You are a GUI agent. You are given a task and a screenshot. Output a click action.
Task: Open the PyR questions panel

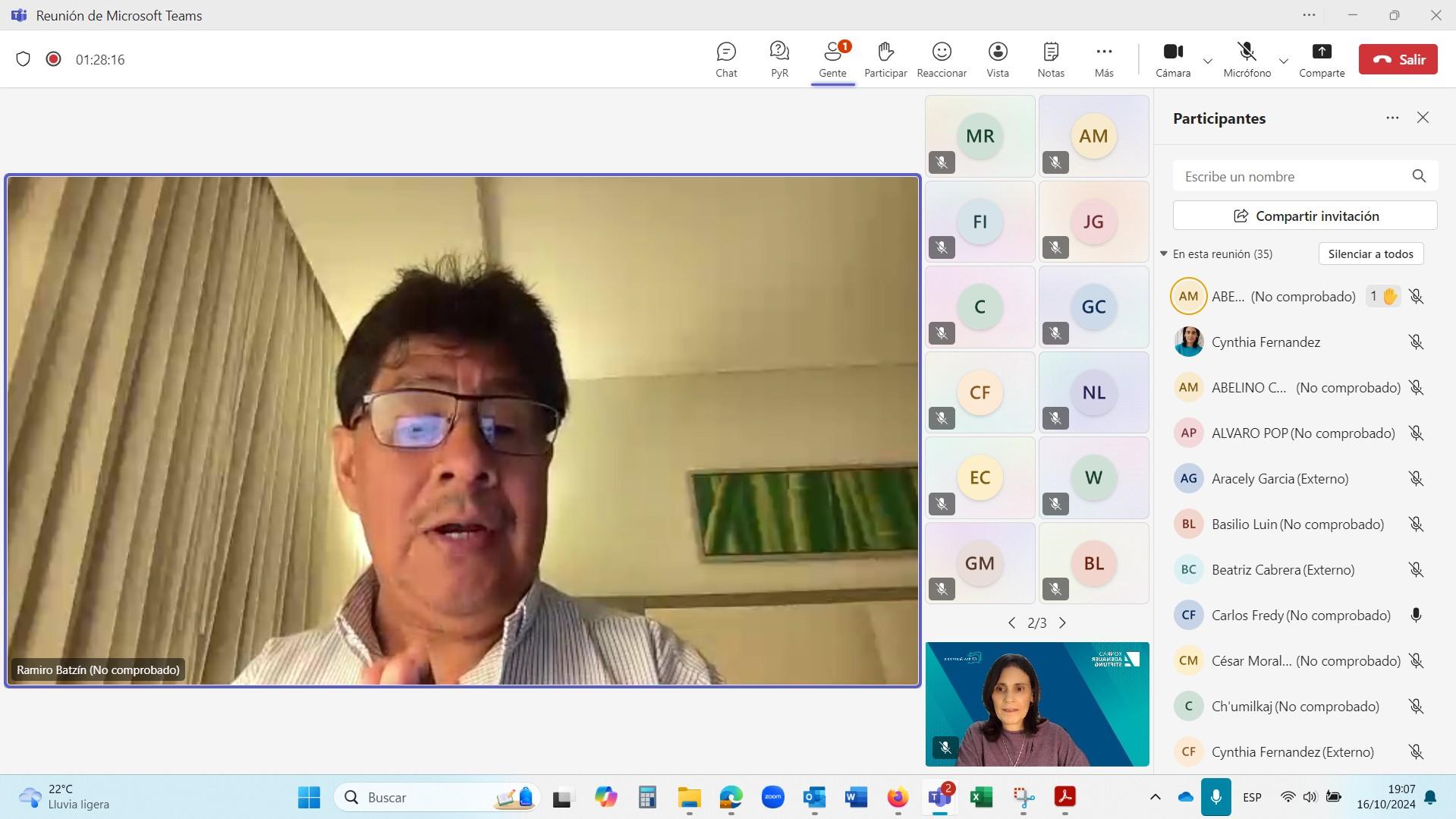(x=779, y=59)
